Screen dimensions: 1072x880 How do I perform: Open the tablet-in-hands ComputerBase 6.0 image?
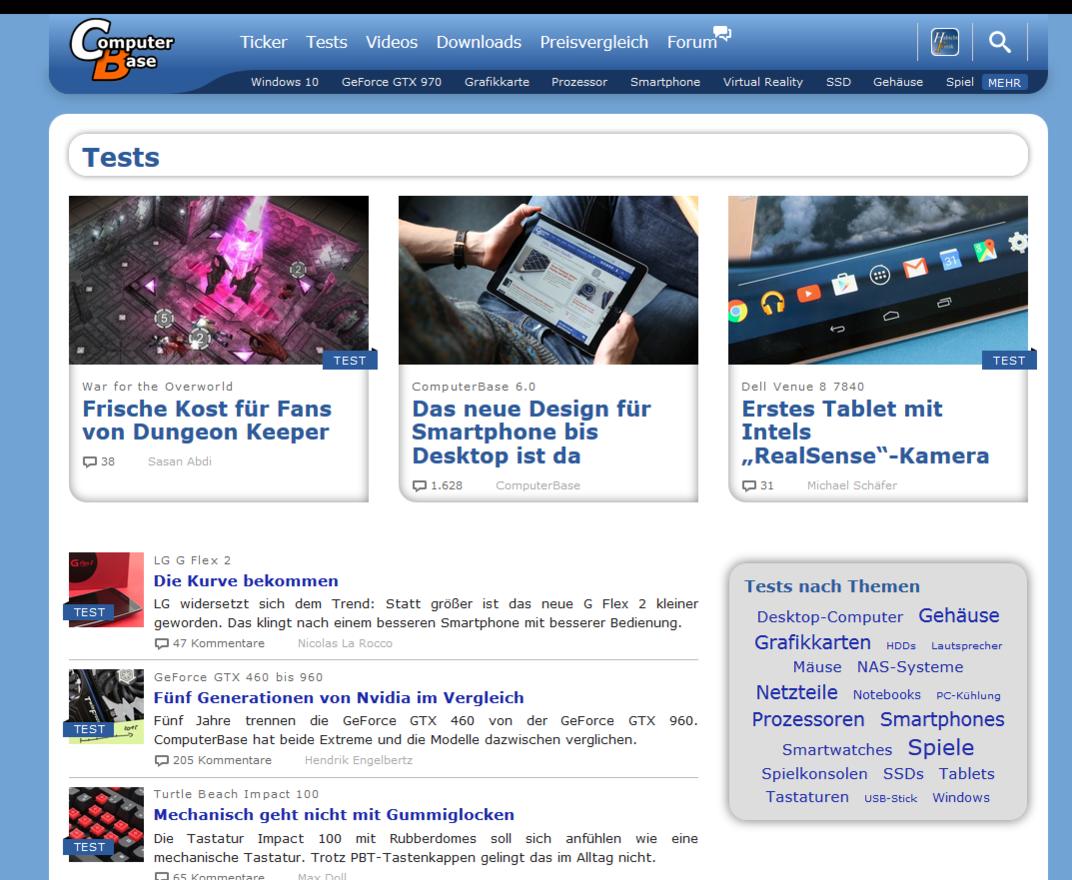tap(548, 280)
